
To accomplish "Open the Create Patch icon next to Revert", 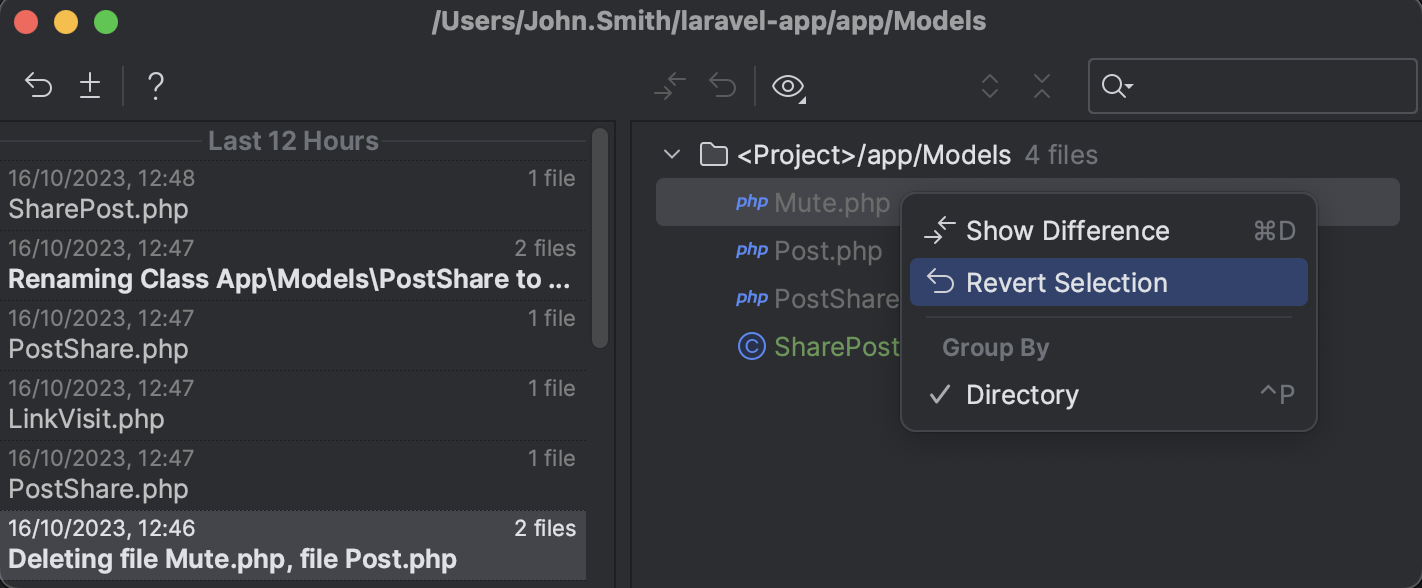I will point(90,86).
